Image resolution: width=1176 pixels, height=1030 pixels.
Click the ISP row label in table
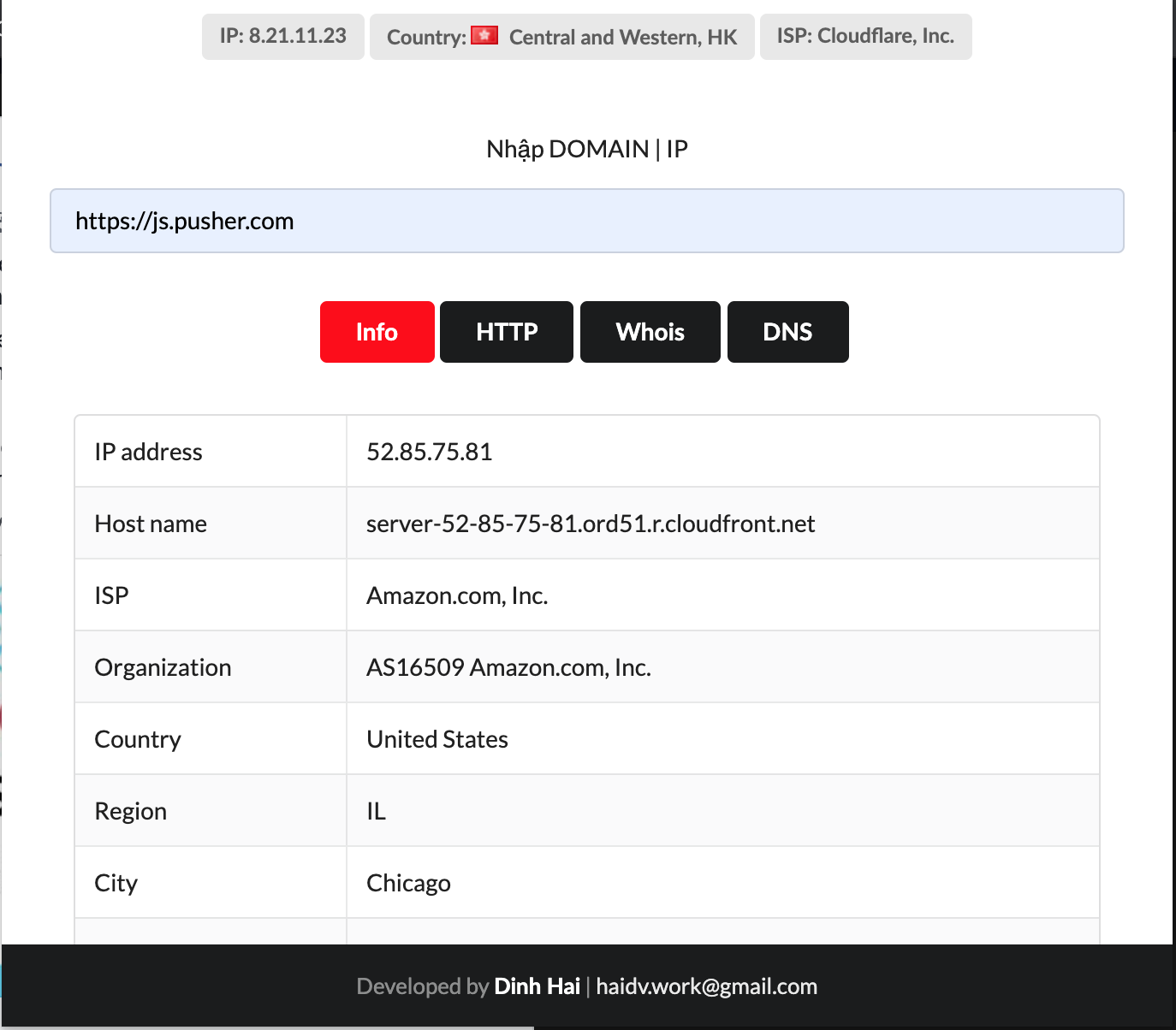111,595
